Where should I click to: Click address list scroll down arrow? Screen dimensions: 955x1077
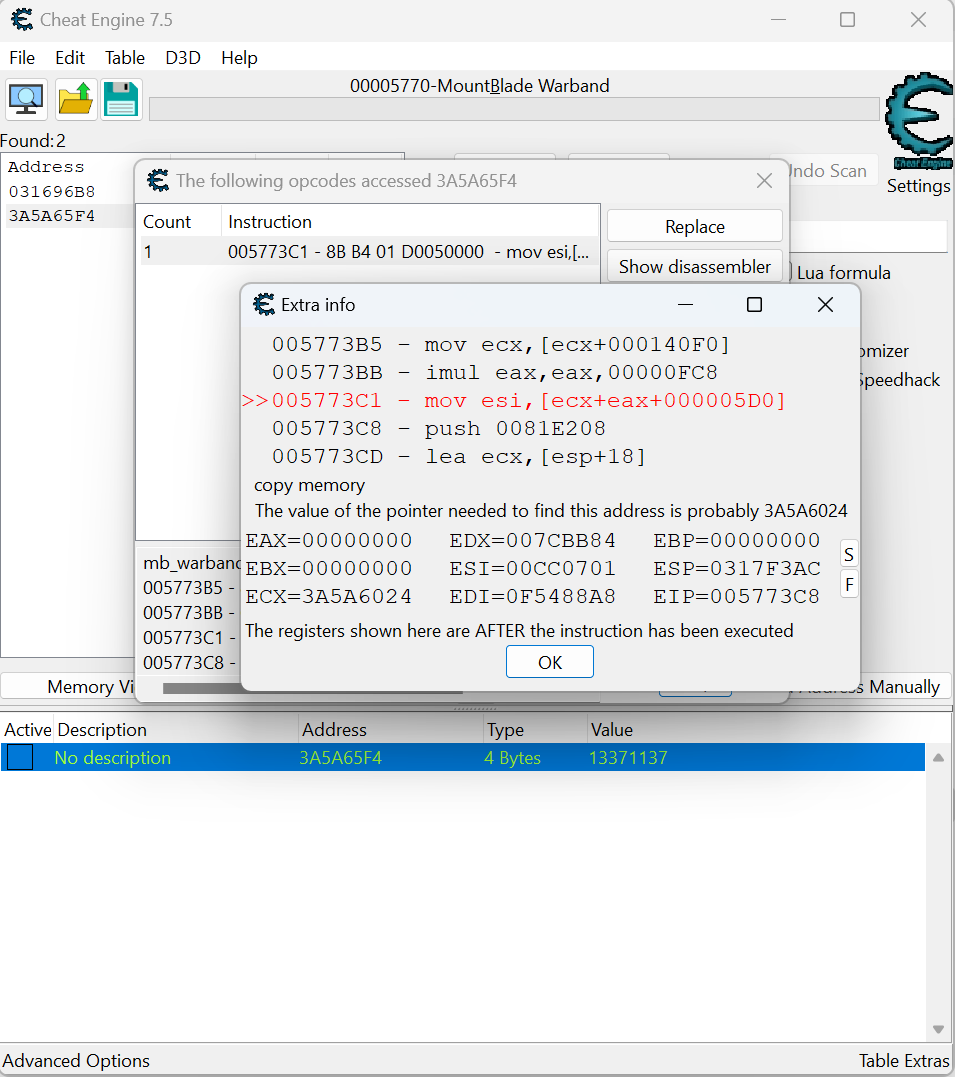click(939, 1029)
